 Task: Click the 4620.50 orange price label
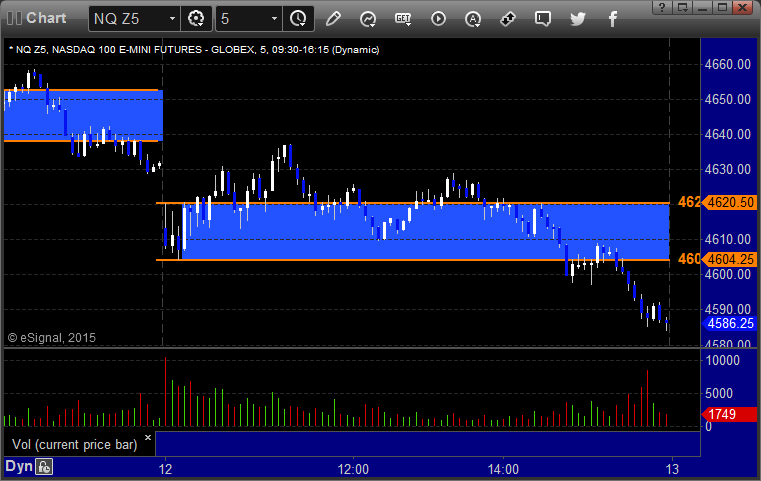(730, 202)
